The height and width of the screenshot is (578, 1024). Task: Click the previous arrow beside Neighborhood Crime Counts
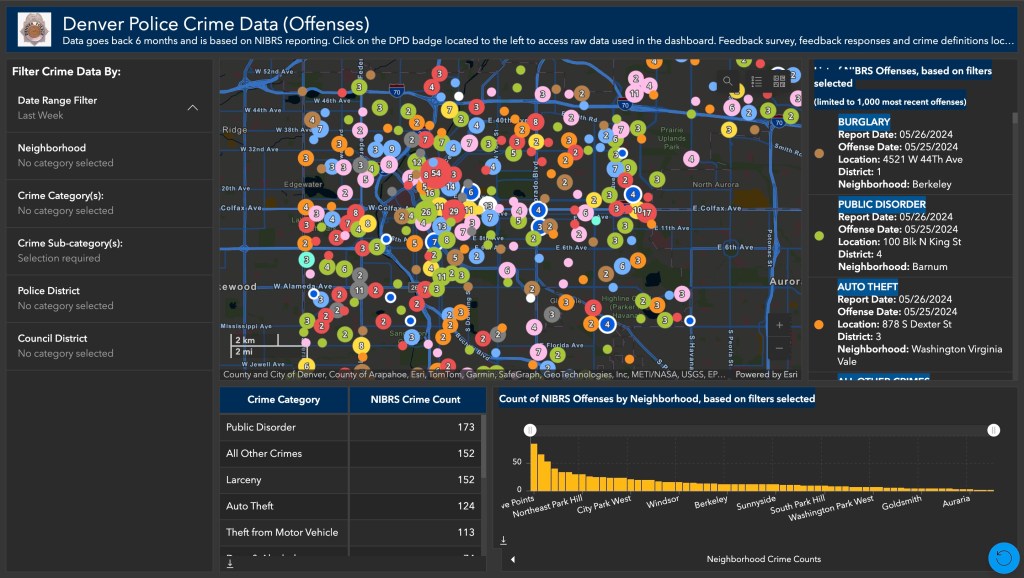tap(513, 559)
